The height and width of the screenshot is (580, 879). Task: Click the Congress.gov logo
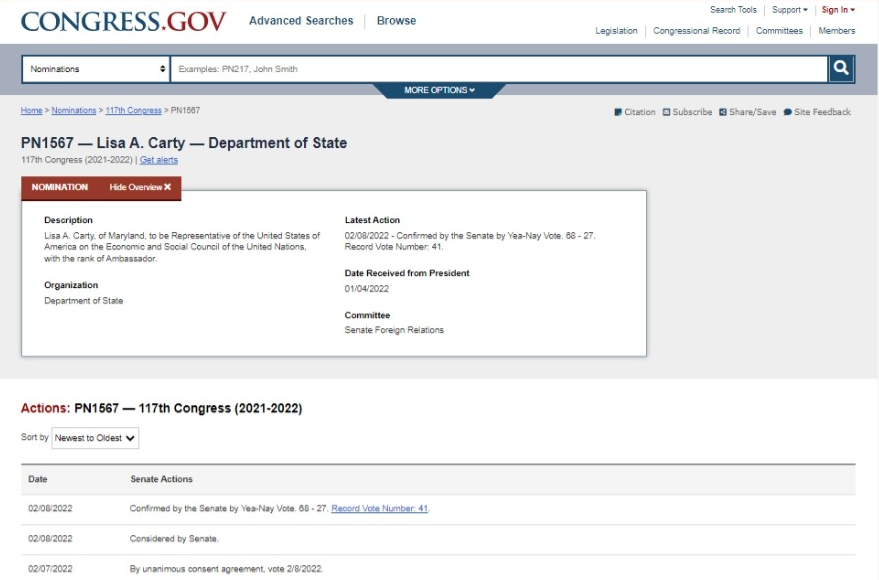pyautogui.click(x=123, y=21)
